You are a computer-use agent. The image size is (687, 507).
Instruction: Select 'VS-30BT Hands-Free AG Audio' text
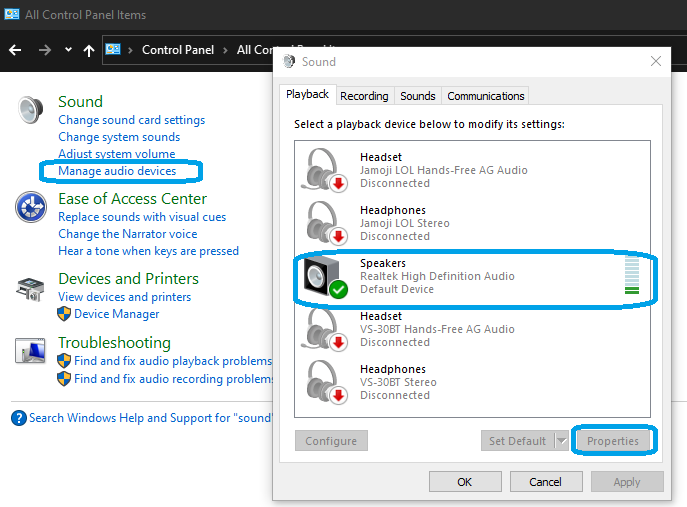click(437, 329)
